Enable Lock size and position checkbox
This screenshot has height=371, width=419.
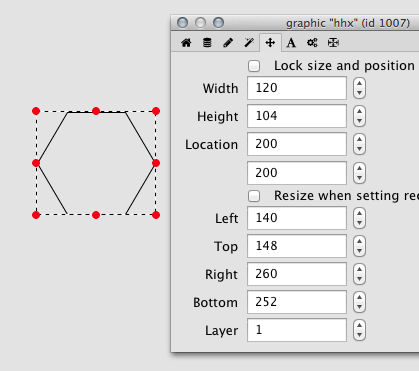click(x=254, y=66)
